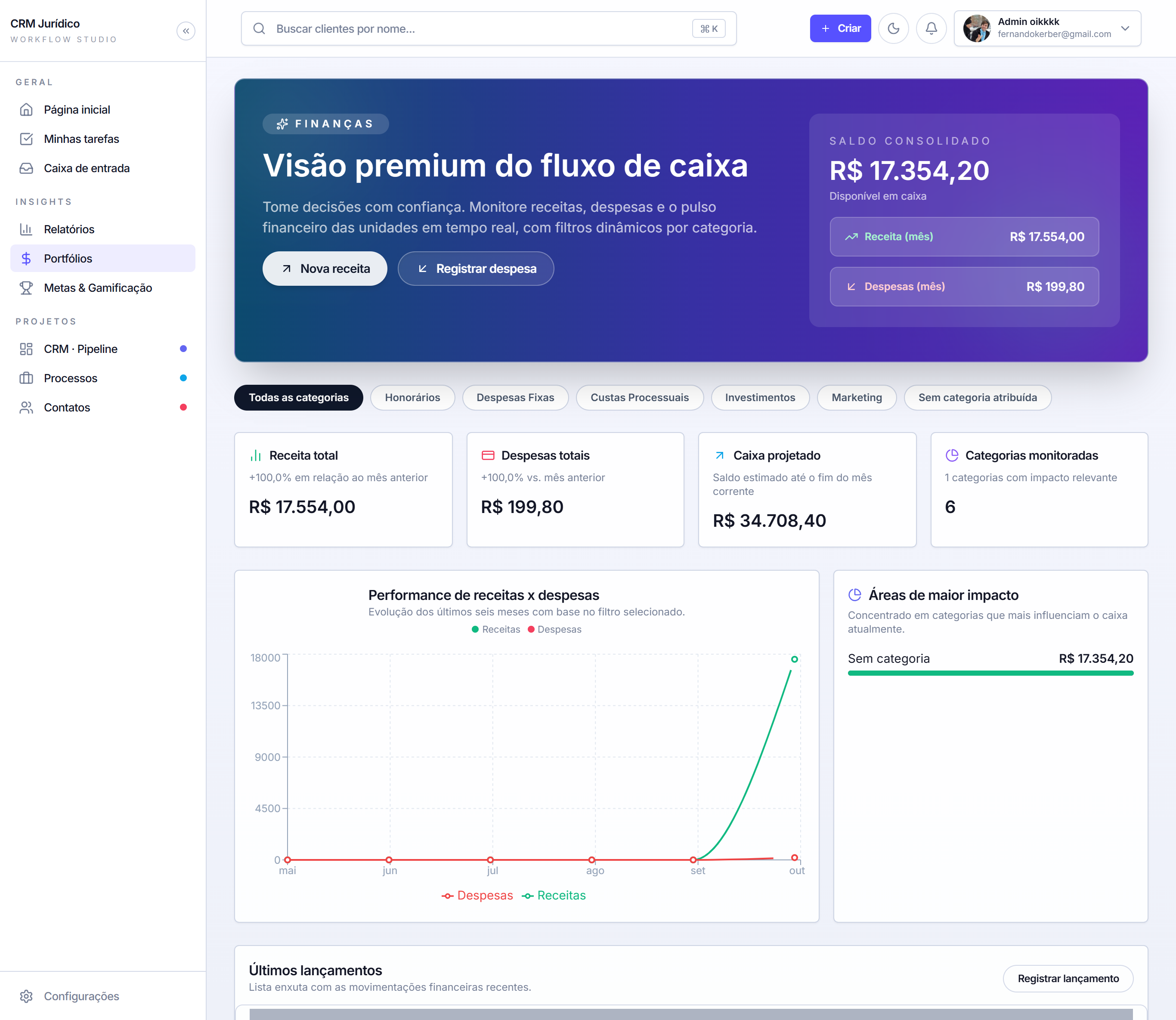Open the Configurações gear icon
Viewport: 1176px width, 1020px height.
click(x=26, y=995)
